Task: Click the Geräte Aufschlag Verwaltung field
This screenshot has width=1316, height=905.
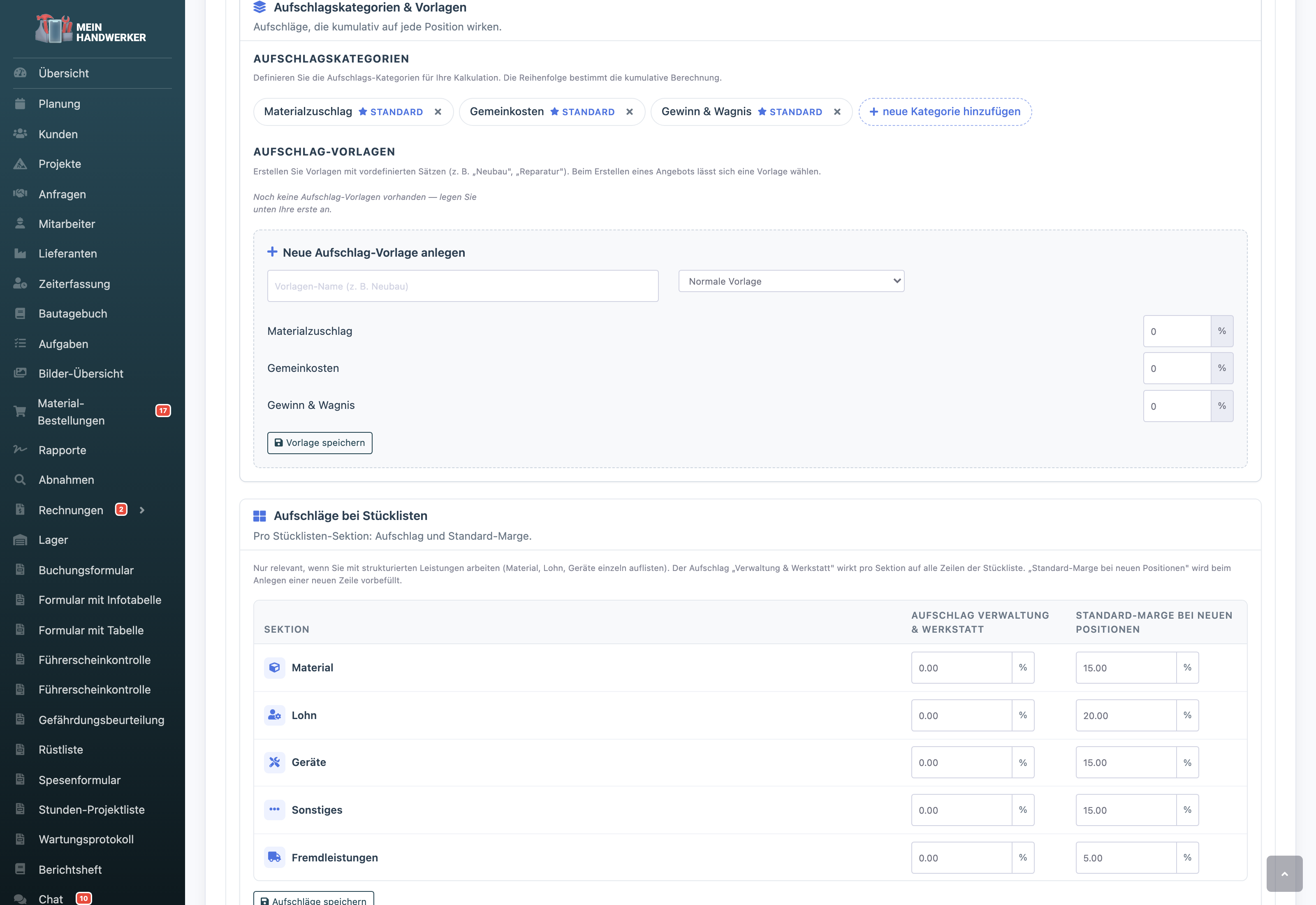Action: [x=961, y=762]
